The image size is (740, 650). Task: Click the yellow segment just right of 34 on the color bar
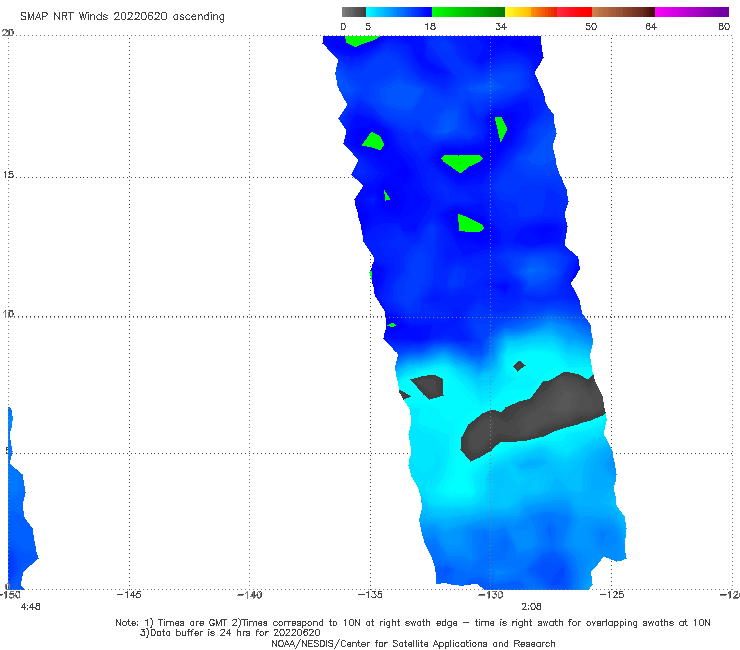[x=518, y=12]
